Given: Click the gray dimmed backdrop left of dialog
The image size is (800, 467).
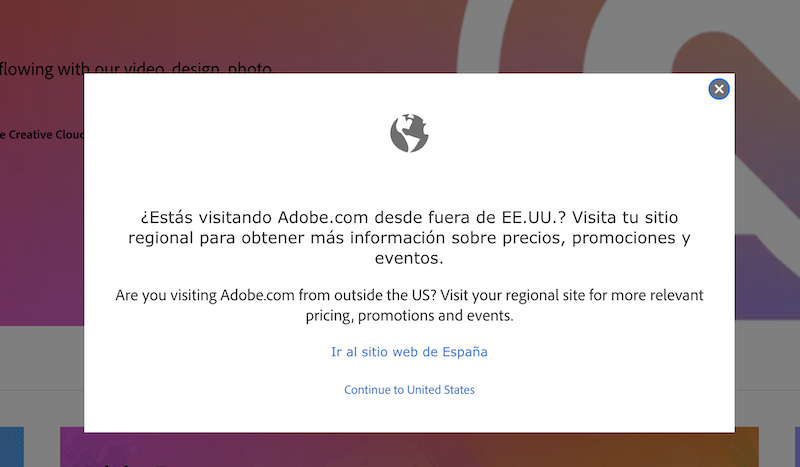Looking at the screenshot, I should click(x=42, y=357).
